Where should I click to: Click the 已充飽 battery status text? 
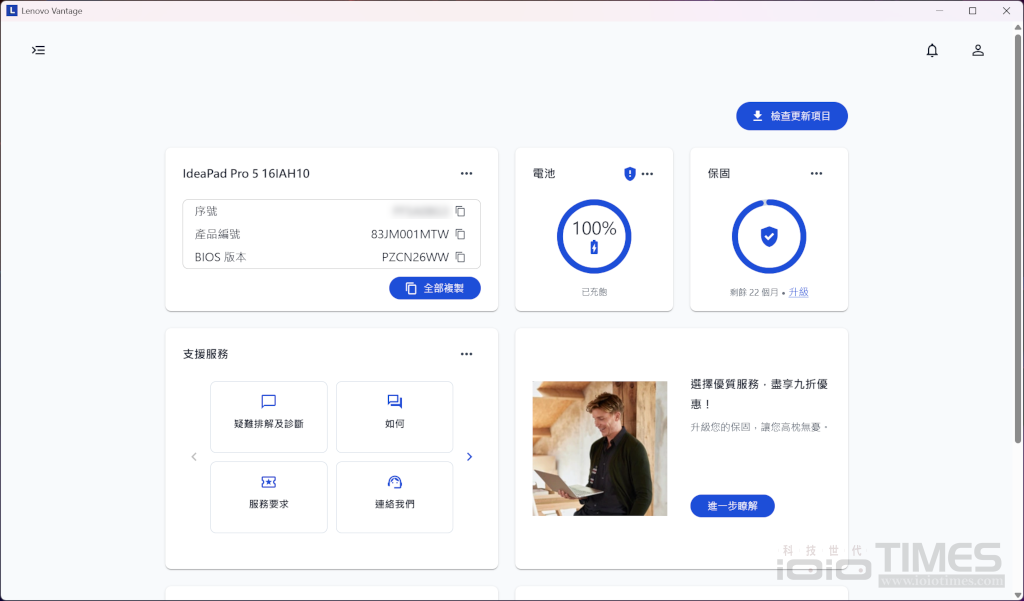click(594, 292)
